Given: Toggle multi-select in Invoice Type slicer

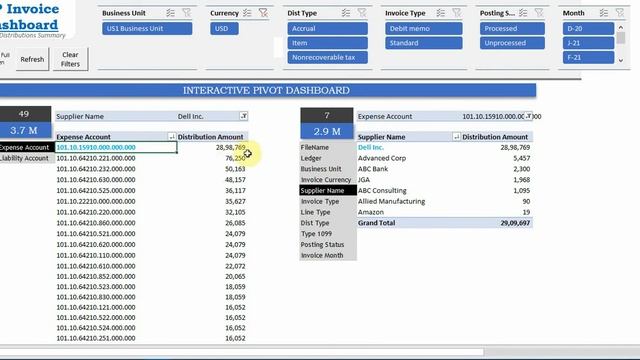Looking at the screenshot, I should click(x=441, y=13).
